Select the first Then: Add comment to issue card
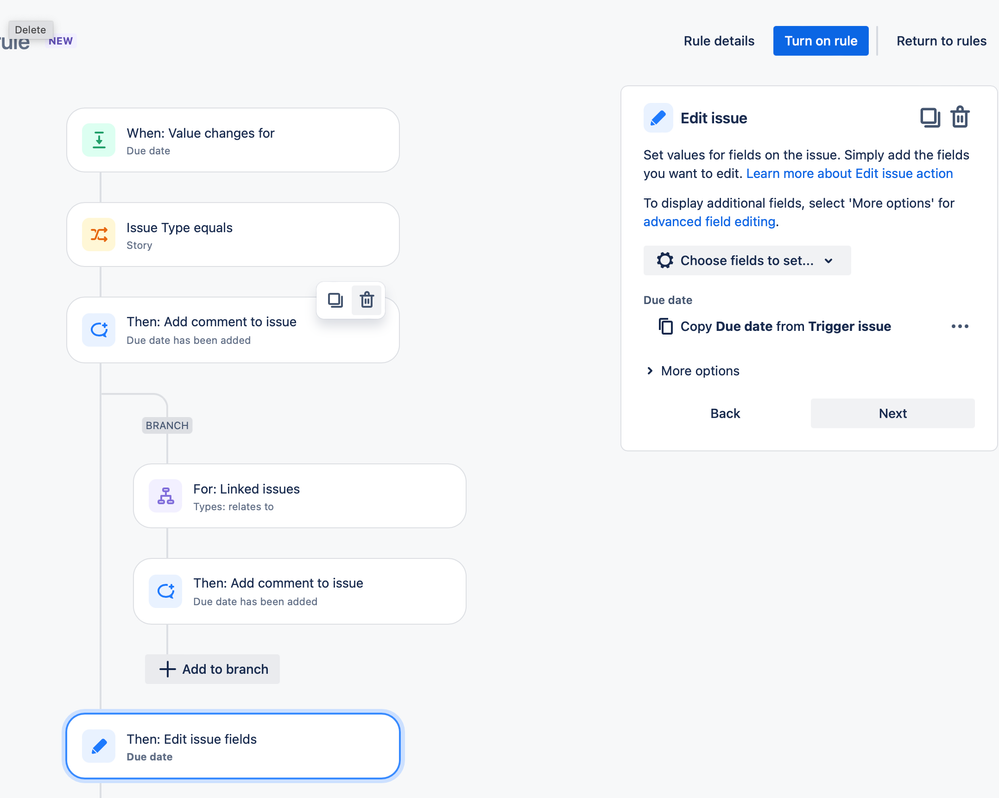Screen dimensions: 999x798 click(233, 329)
